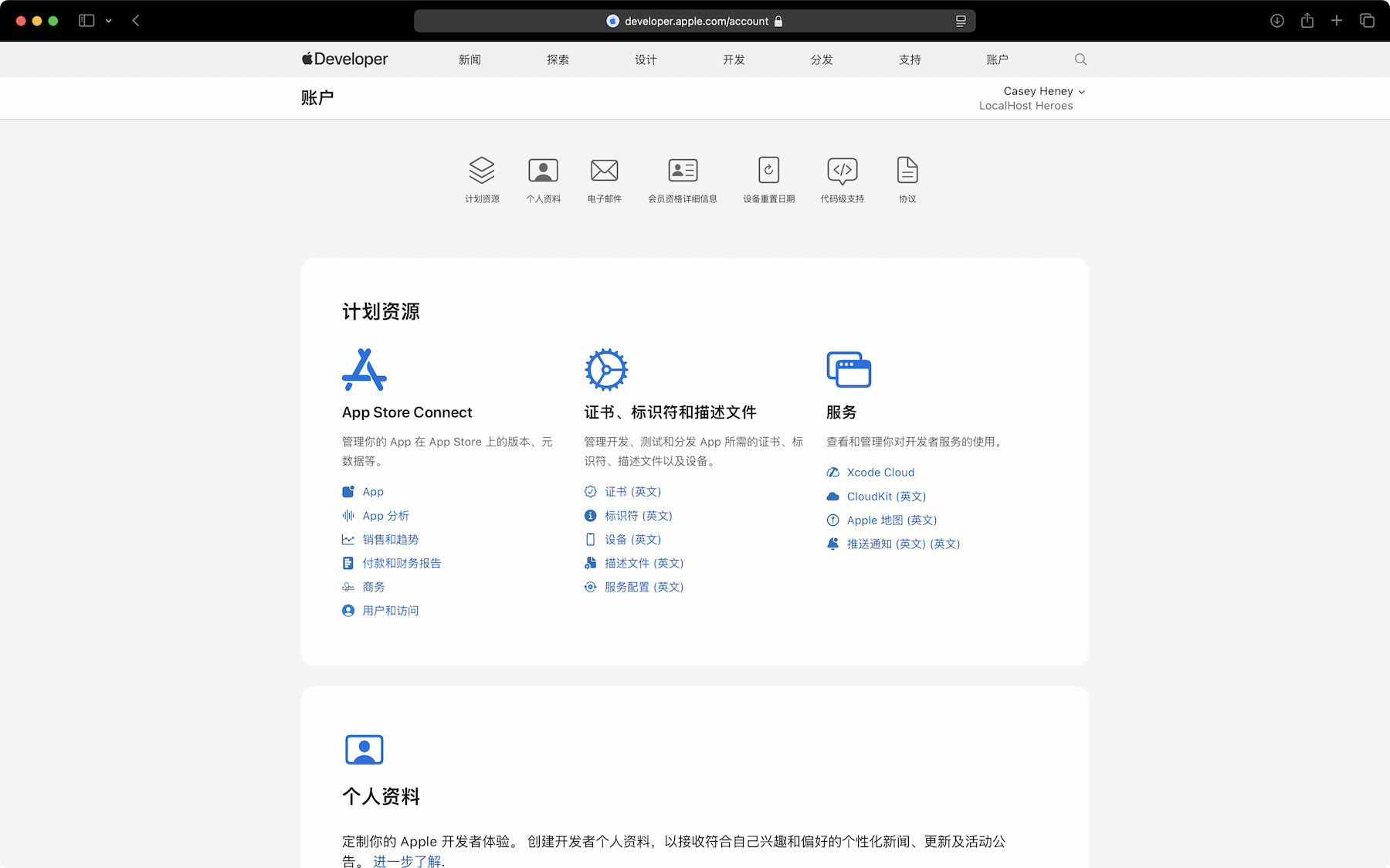Click the App Store Connect logo icon
Image resolution: width=1390 pixels, height=868 pixels.
click(x=364, y=370)
